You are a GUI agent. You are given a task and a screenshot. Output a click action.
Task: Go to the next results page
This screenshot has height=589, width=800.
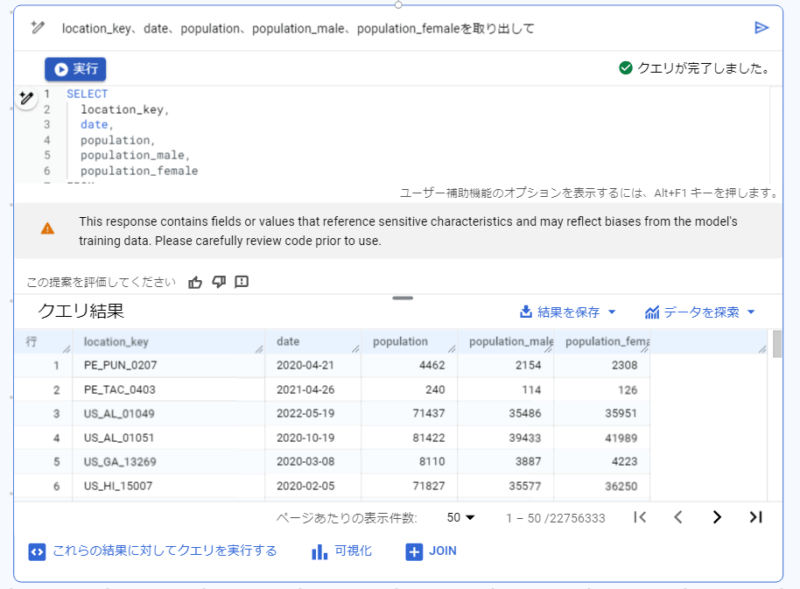[717, 517]
